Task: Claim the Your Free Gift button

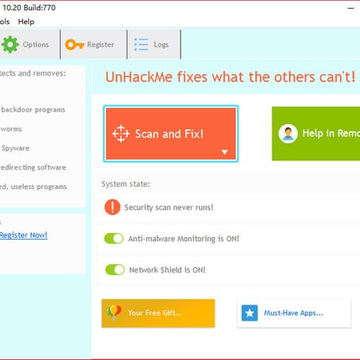Action: tap(158, 313)
